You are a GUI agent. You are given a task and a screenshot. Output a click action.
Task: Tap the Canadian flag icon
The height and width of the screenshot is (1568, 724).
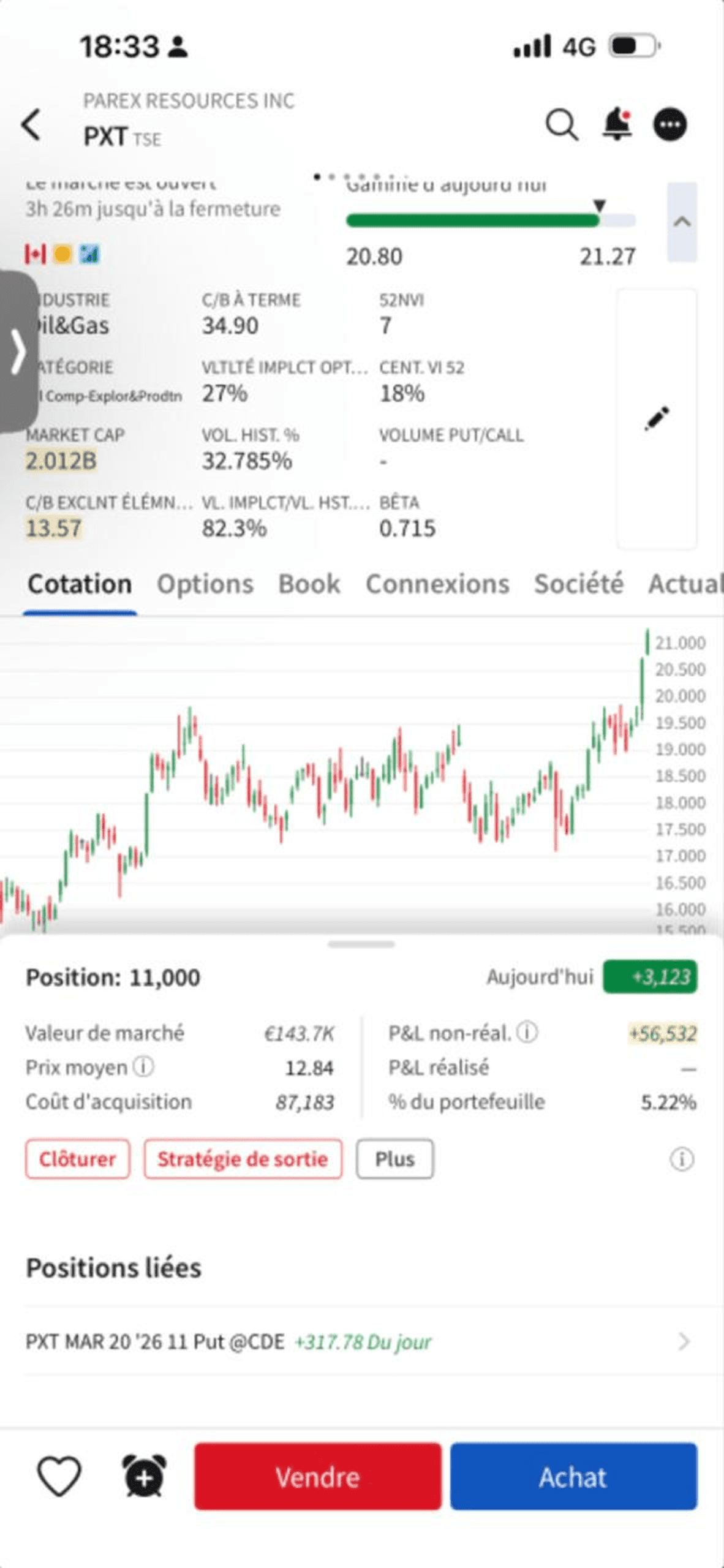pyautogui.click(x=35, y=254)
